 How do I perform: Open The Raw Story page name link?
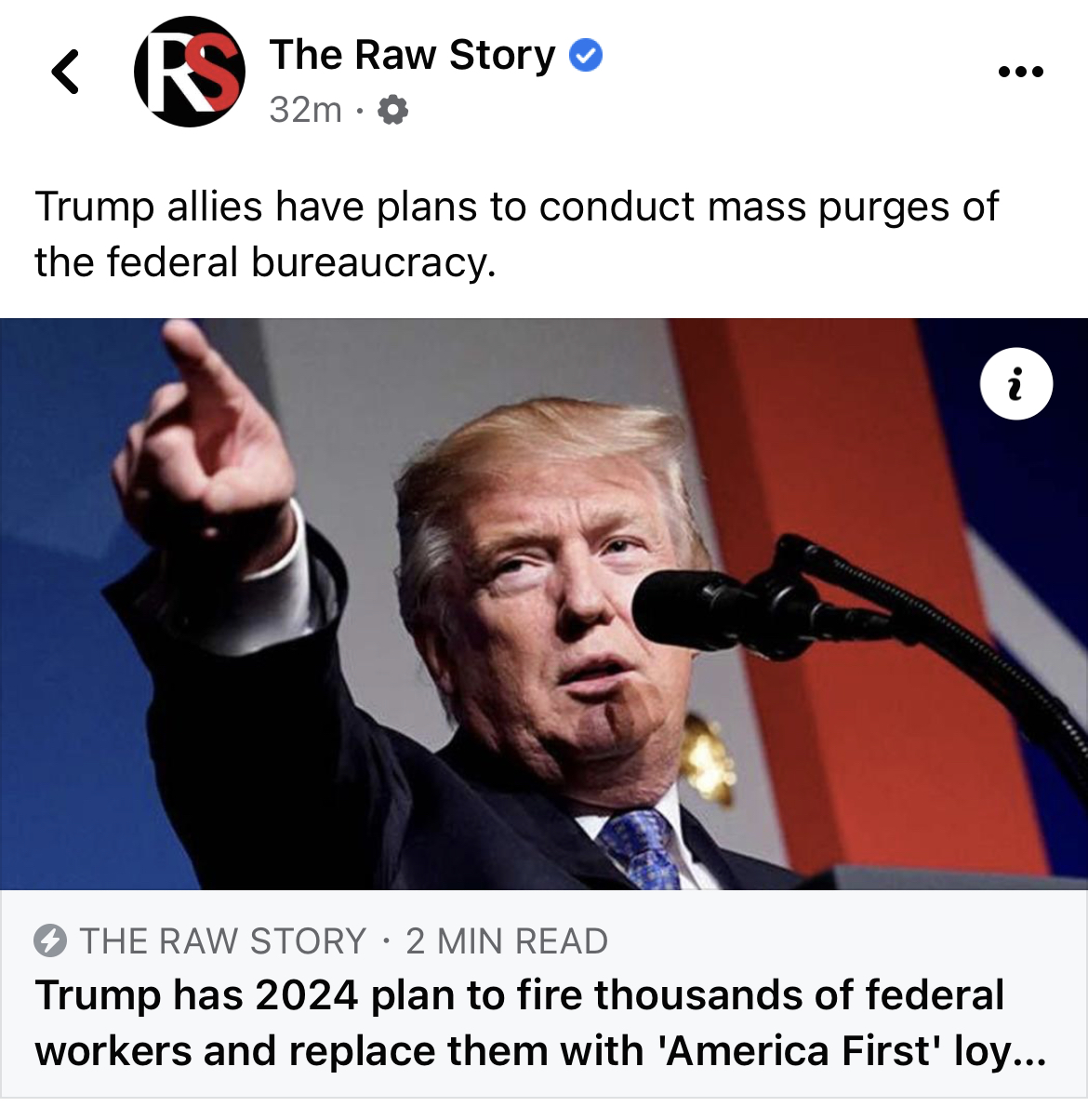pyautogui.click(x=412, y=55)
